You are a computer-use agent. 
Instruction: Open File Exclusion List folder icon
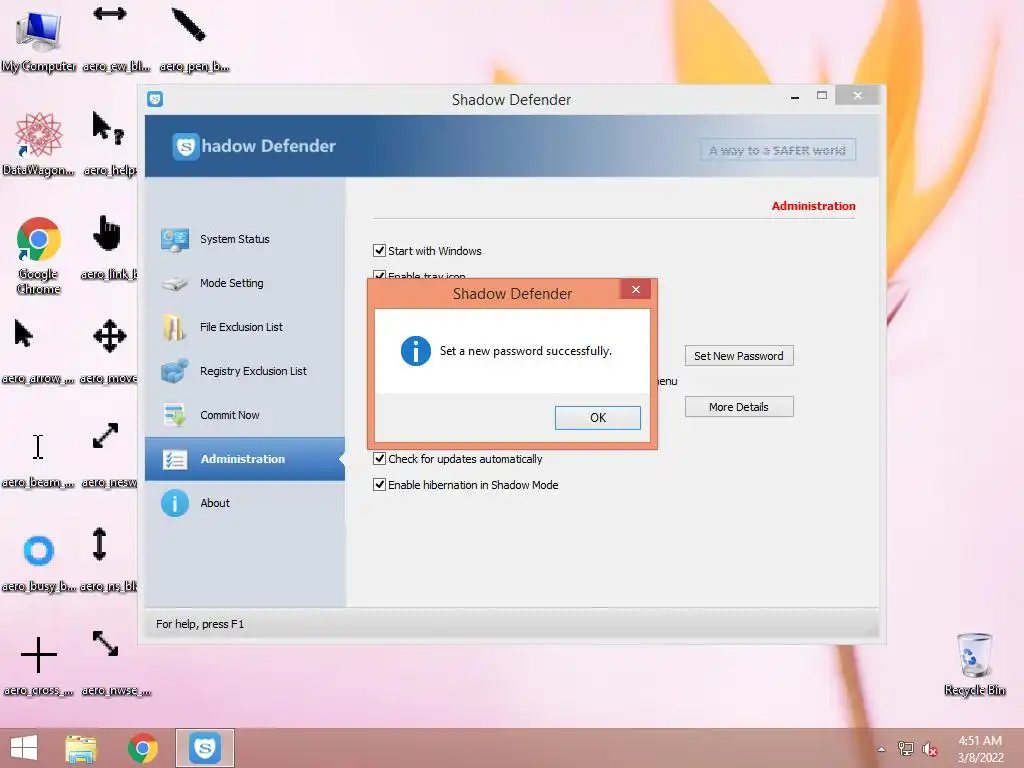(174, 327)
